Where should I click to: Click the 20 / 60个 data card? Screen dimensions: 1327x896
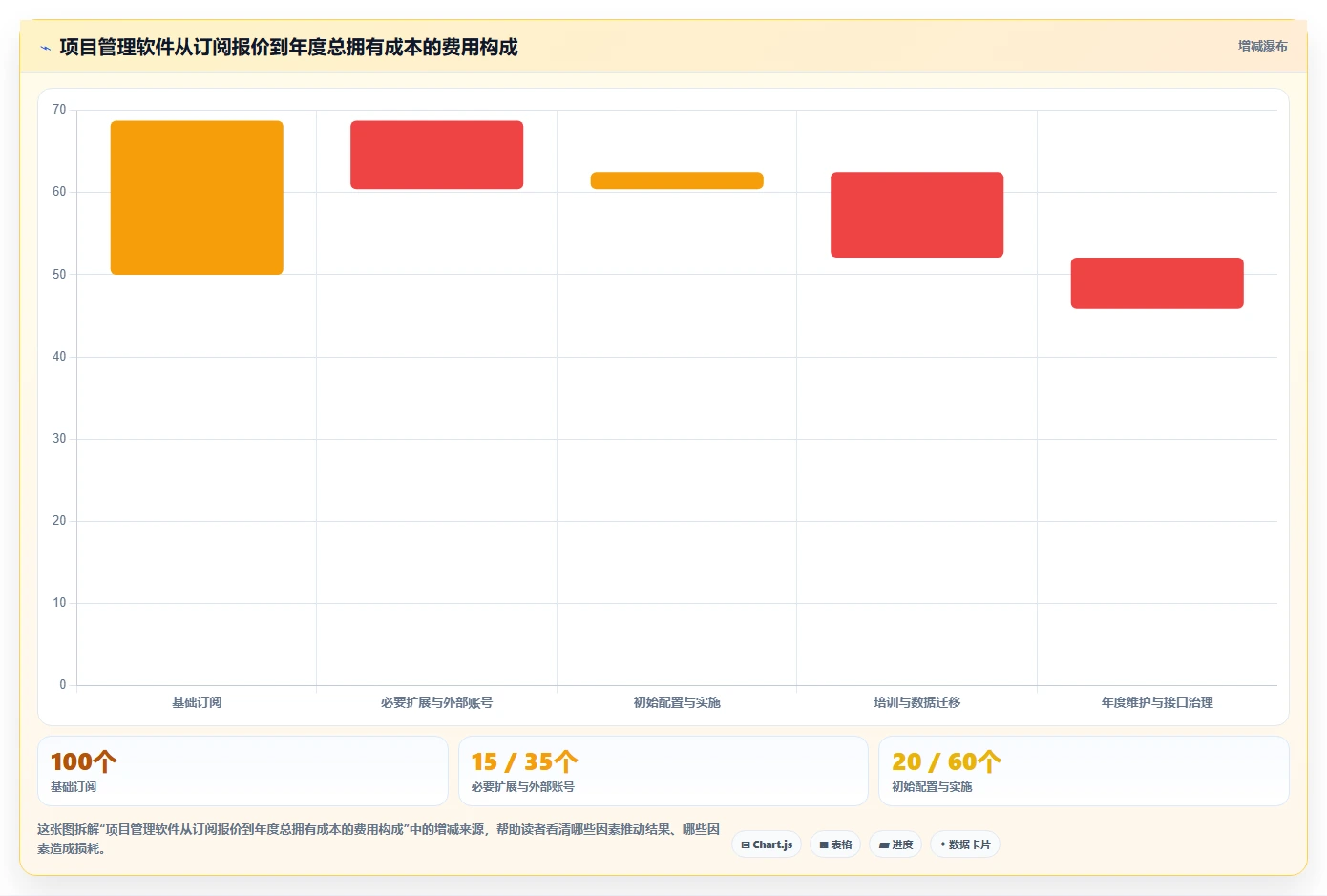(x=1084, y=771)
